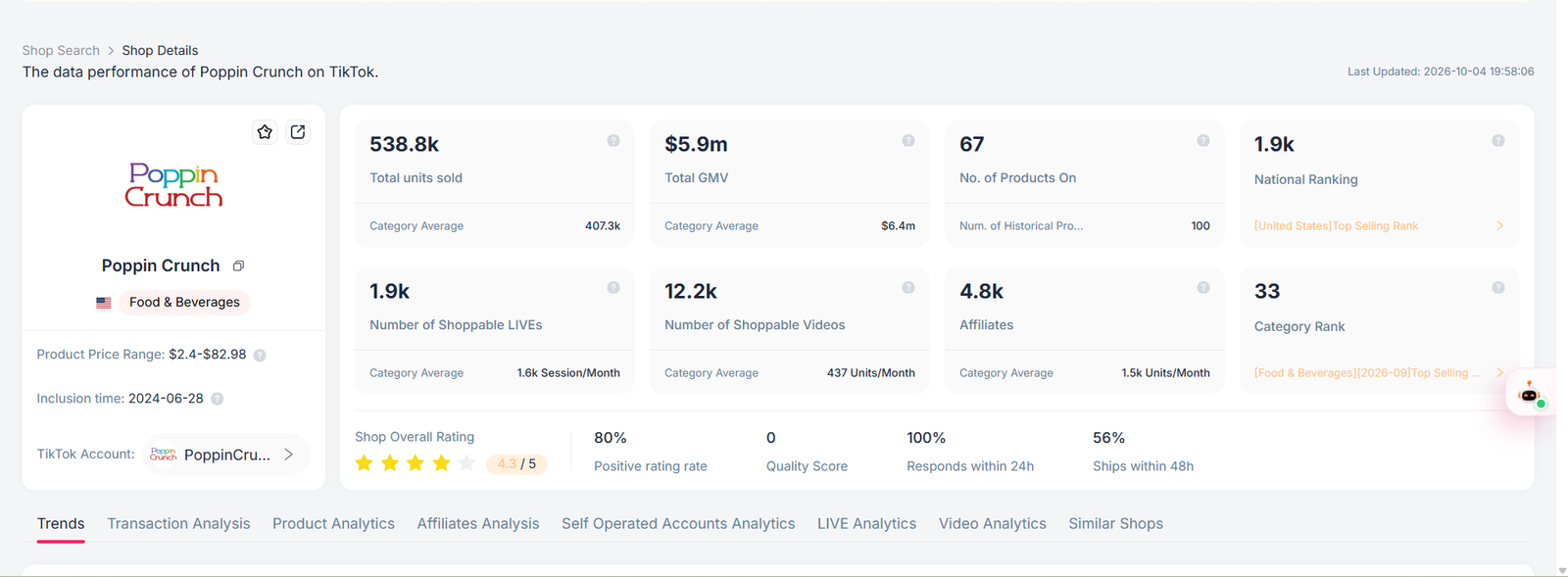The width and height of the screenshot is (1568, 577).
Task: Click the page scrollbar down arrow
Action: [x=1562, y=570]
